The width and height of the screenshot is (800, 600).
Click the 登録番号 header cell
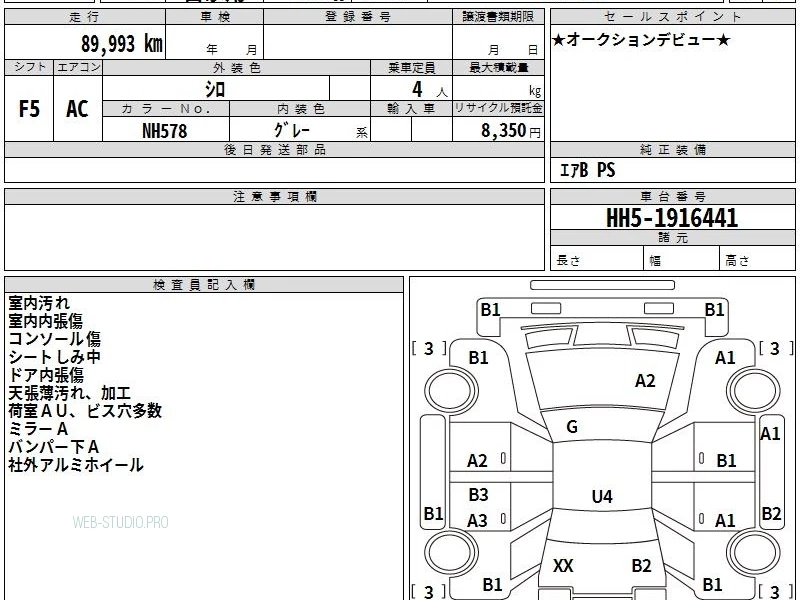tap(358, 17)
